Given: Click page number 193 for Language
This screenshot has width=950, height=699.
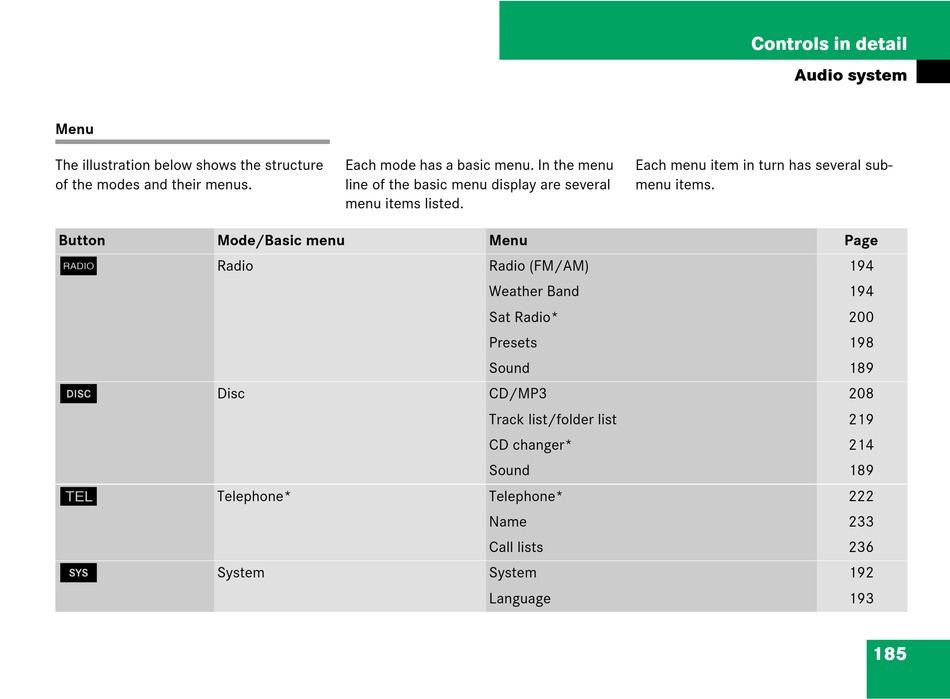Looking at the screenshot, I should click(x=860, y=599).
